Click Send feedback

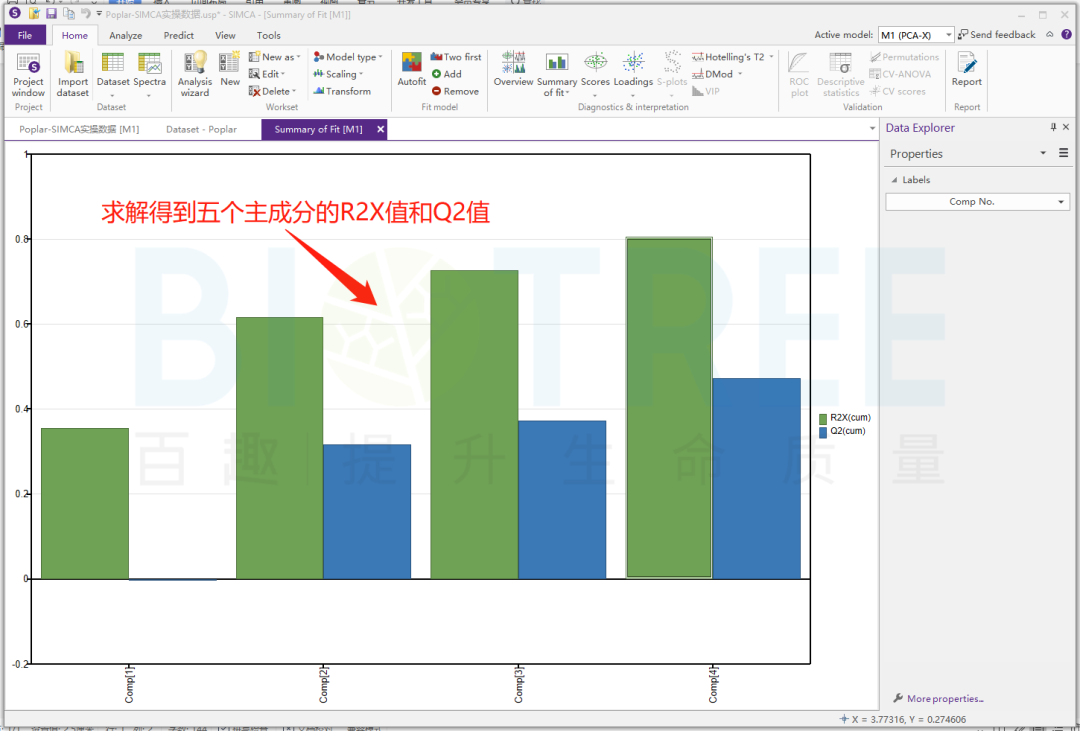coord(996,35)
